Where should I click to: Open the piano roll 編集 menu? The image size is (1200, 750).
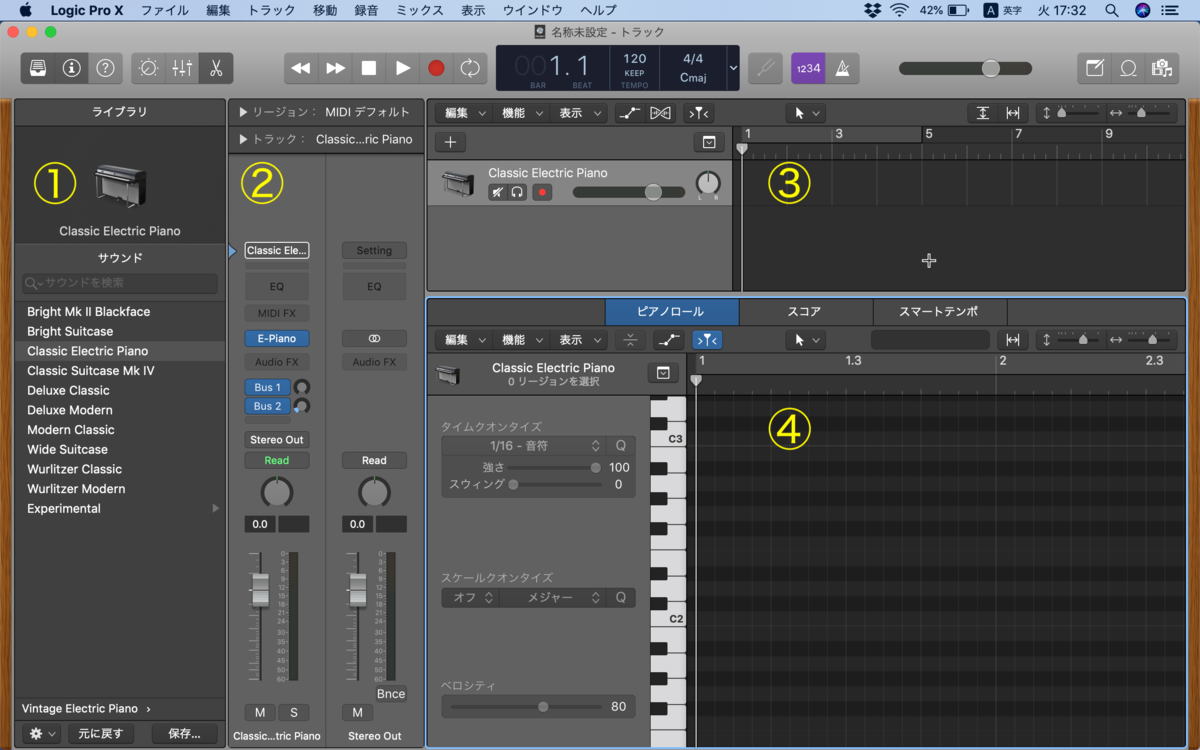[463, 340]
